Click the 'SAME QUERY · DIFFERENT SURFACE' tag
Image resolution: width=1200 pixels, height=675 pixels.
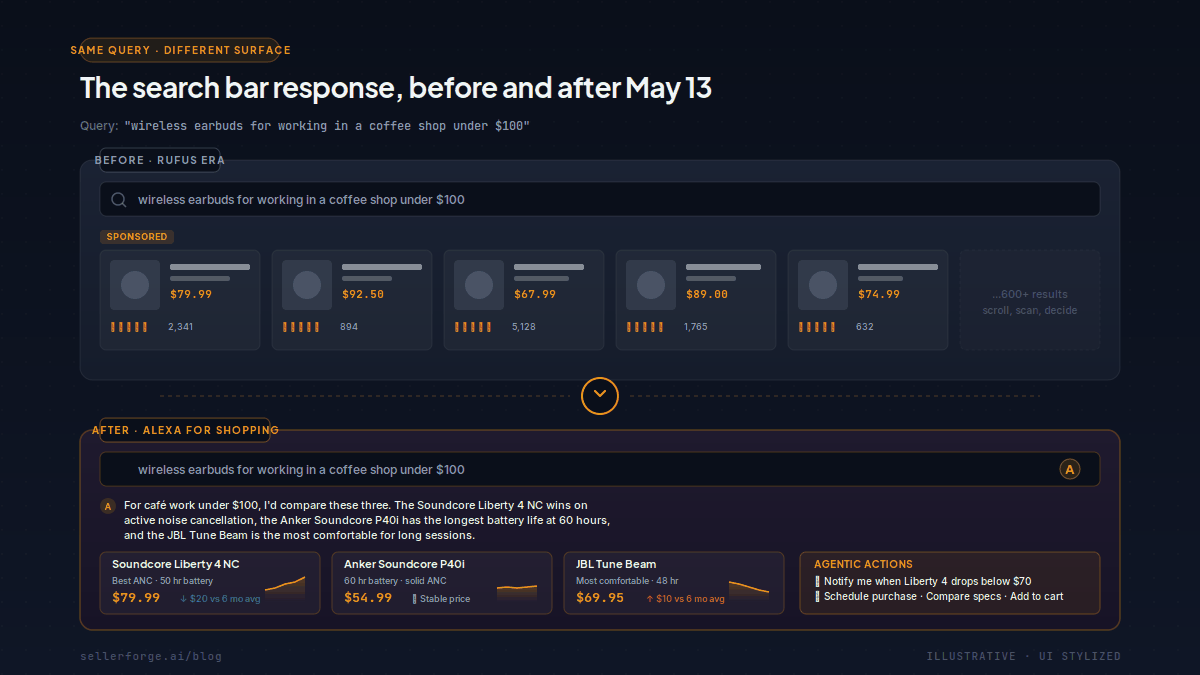pos(181,50)
